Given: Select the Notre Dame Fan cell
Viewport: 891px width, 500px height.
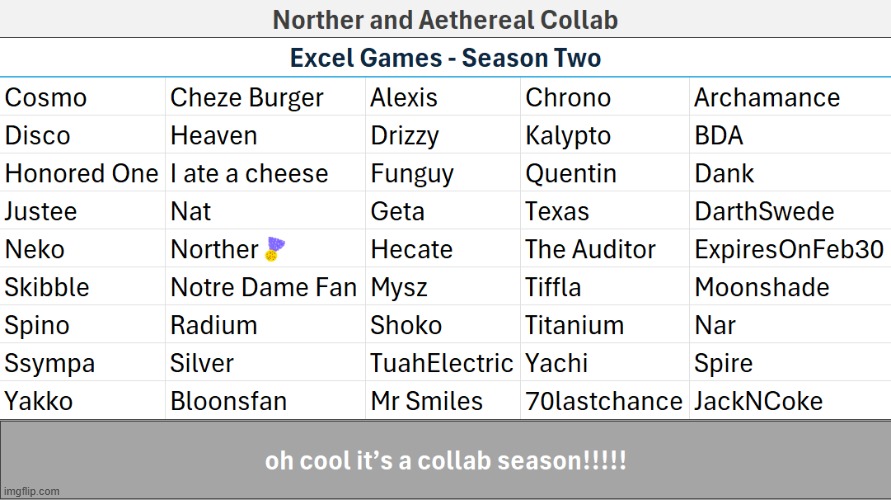Looking at the screenshot, I should click(x=265, y=287).
